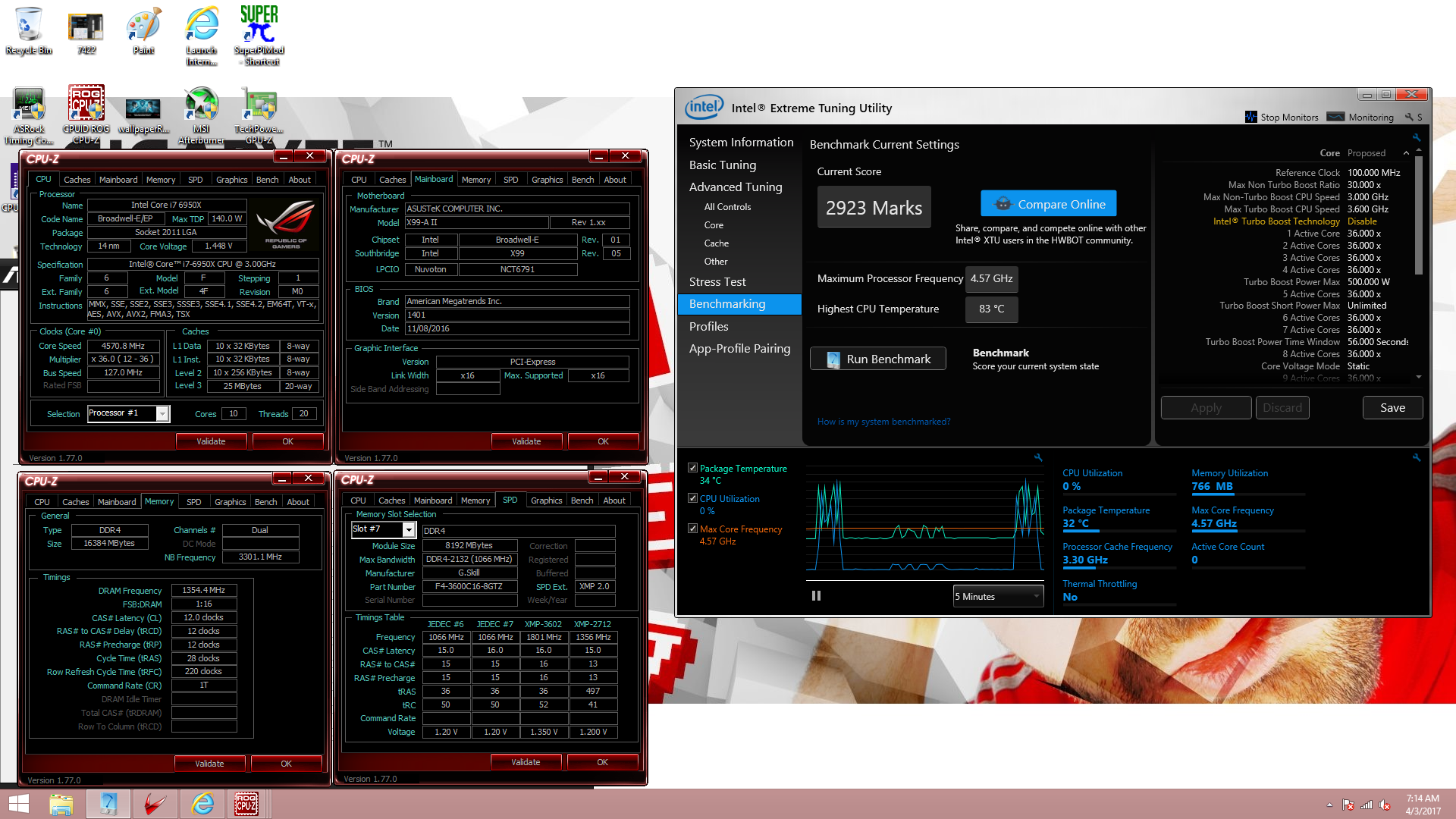Open All Controls under Advanced Tuning
Image resolution: width=1456 pixels, height=819 pixels.
(x=727, y=206)
